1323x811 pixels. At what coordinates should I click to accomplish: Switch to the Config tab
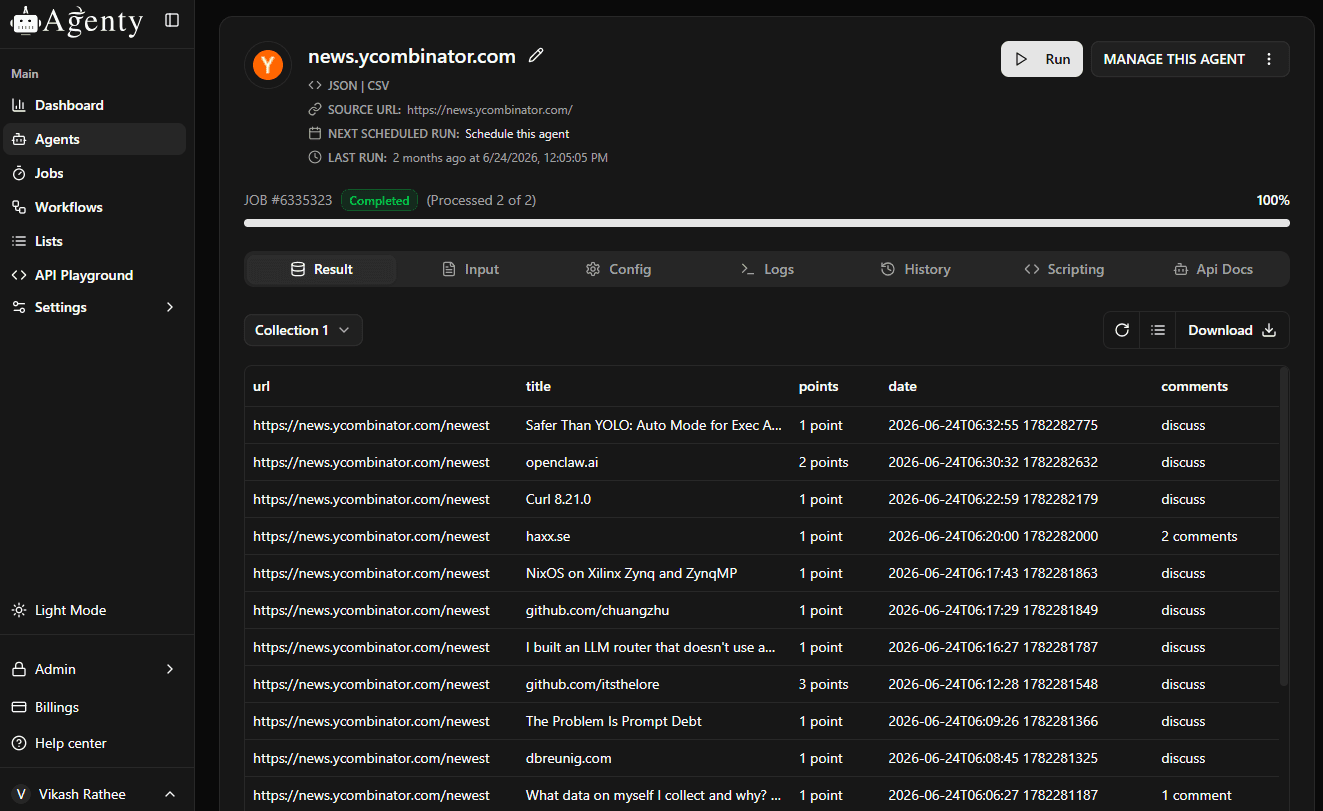(x=618, y=269)
